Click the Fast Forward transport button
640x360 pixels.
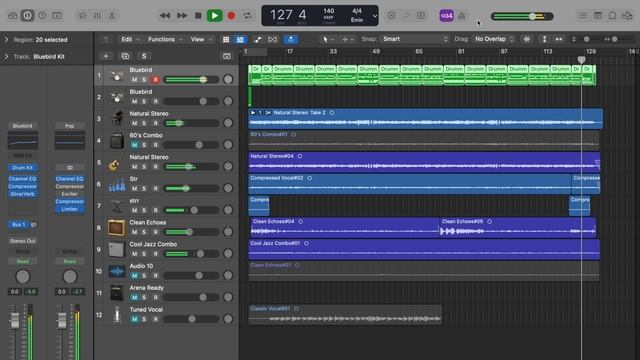pos(182,16)
